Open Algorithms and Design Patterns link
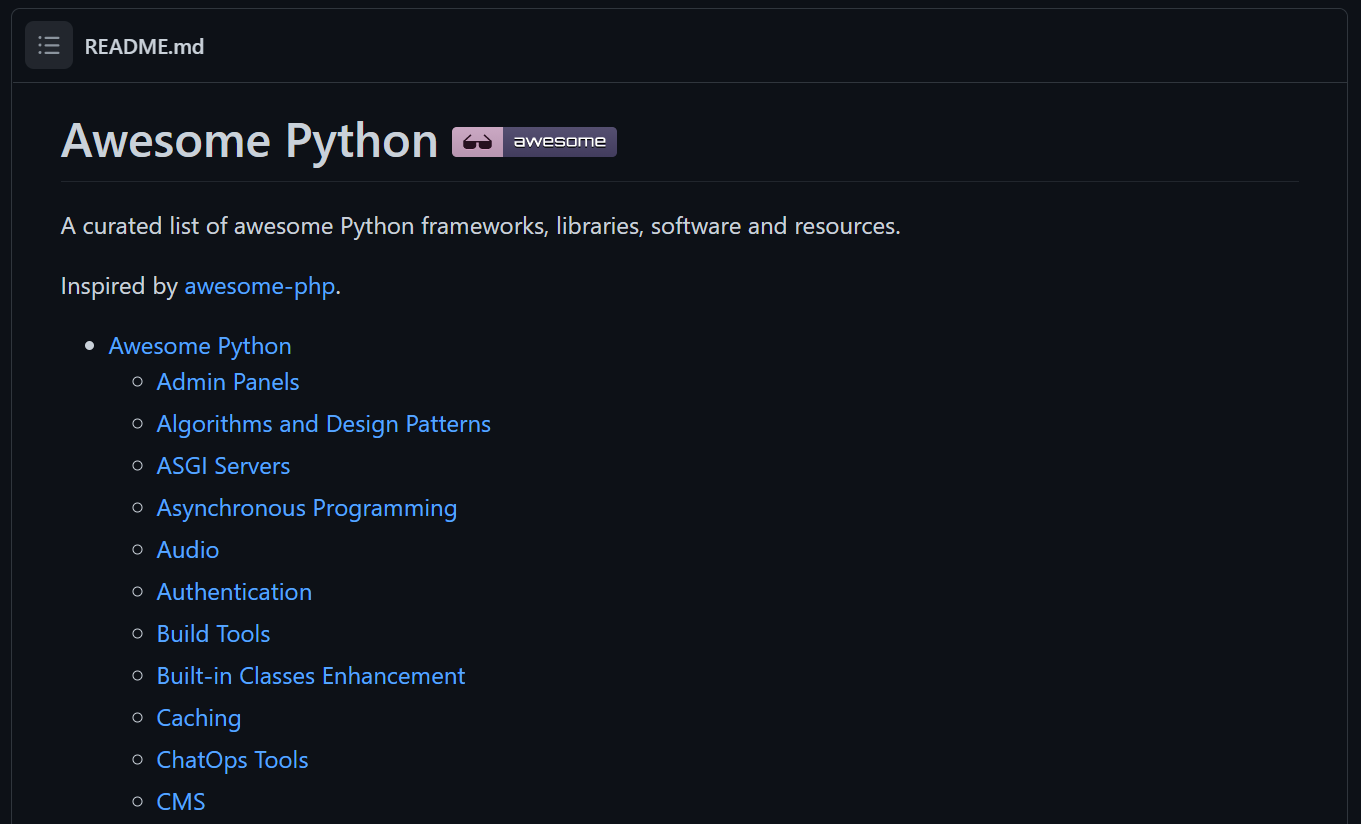Image resolution: width=1361 pixels, height=824 pixels. (x=324, y=424)
